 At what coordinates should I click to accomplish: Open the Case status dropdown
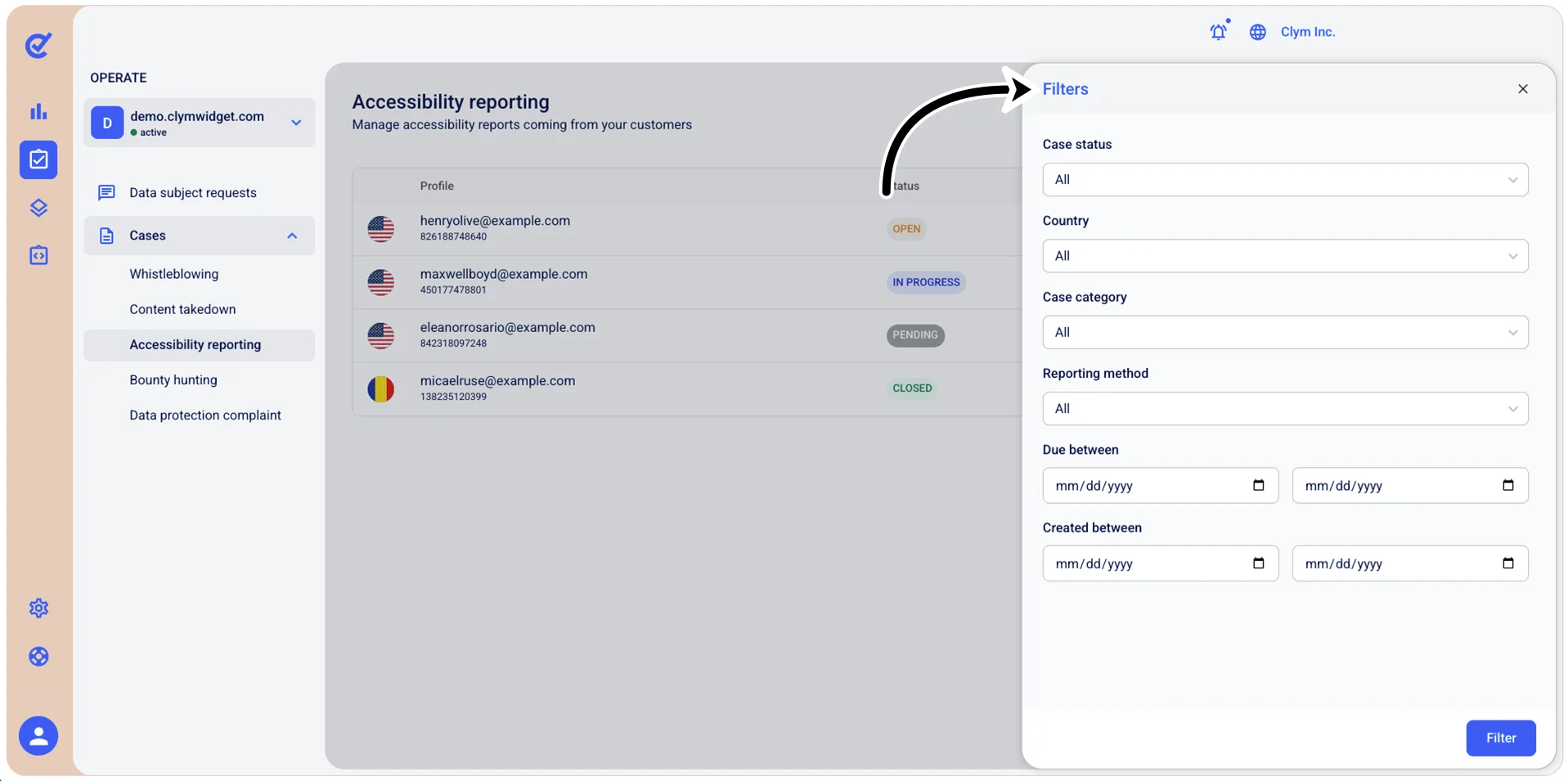(1285, 180)
